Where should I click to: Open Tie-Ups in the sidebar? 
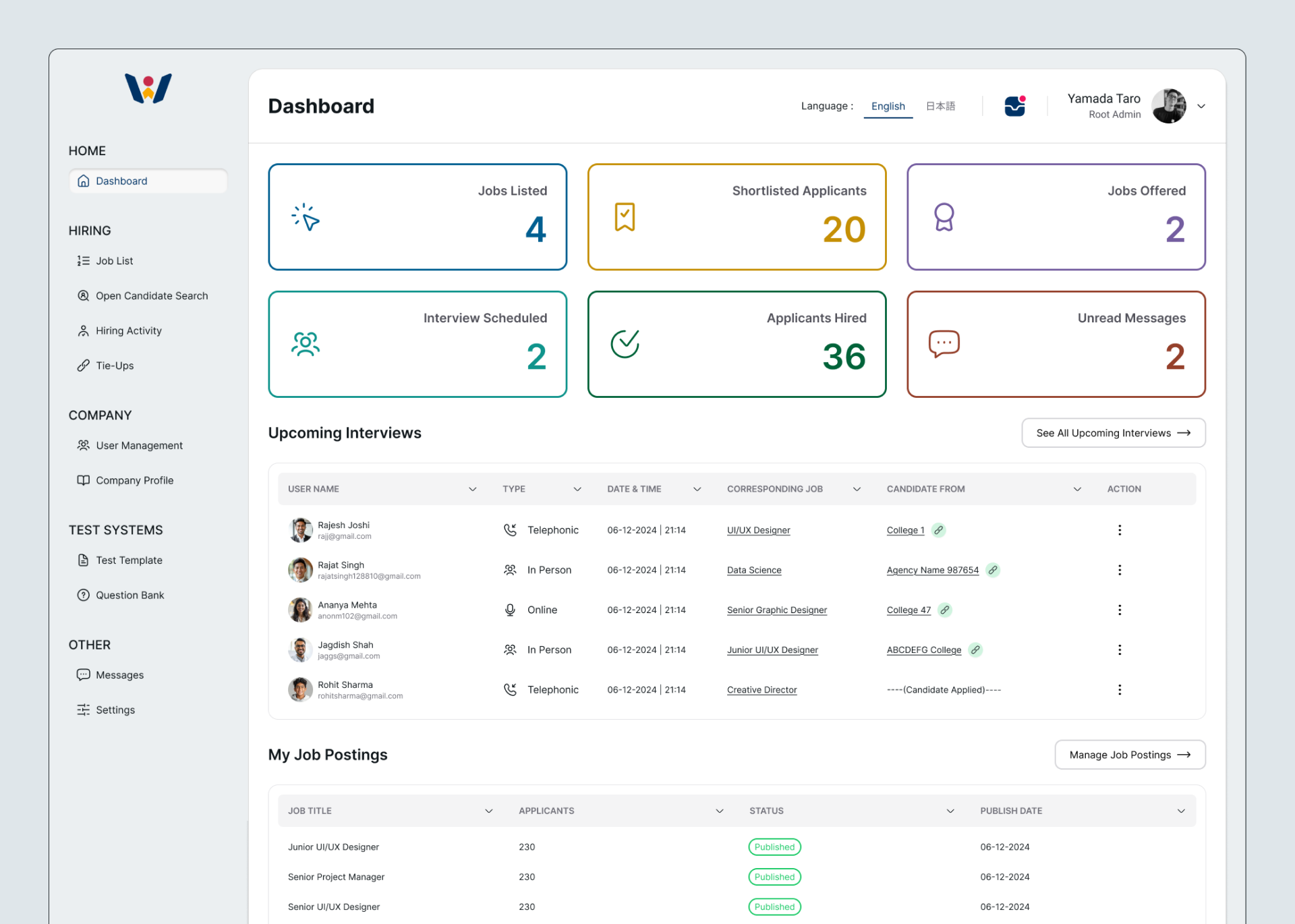click(x=105, y=366)
